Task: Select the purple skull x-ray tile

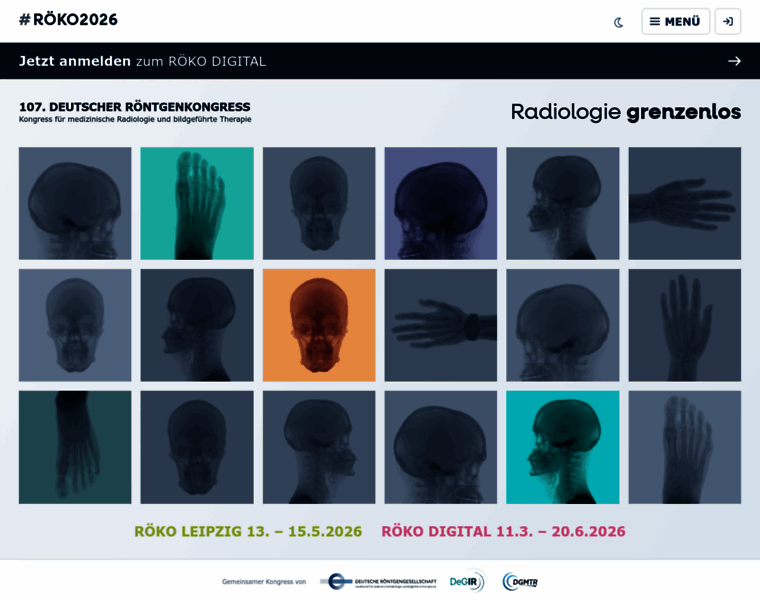Action: (x=441, y=203)
